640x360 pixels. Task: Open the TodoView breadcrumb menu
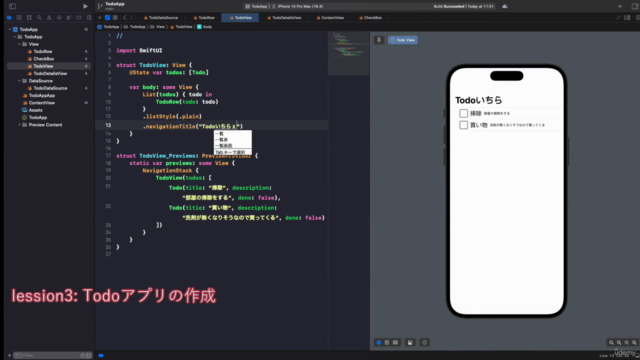(x=181, y=27)
